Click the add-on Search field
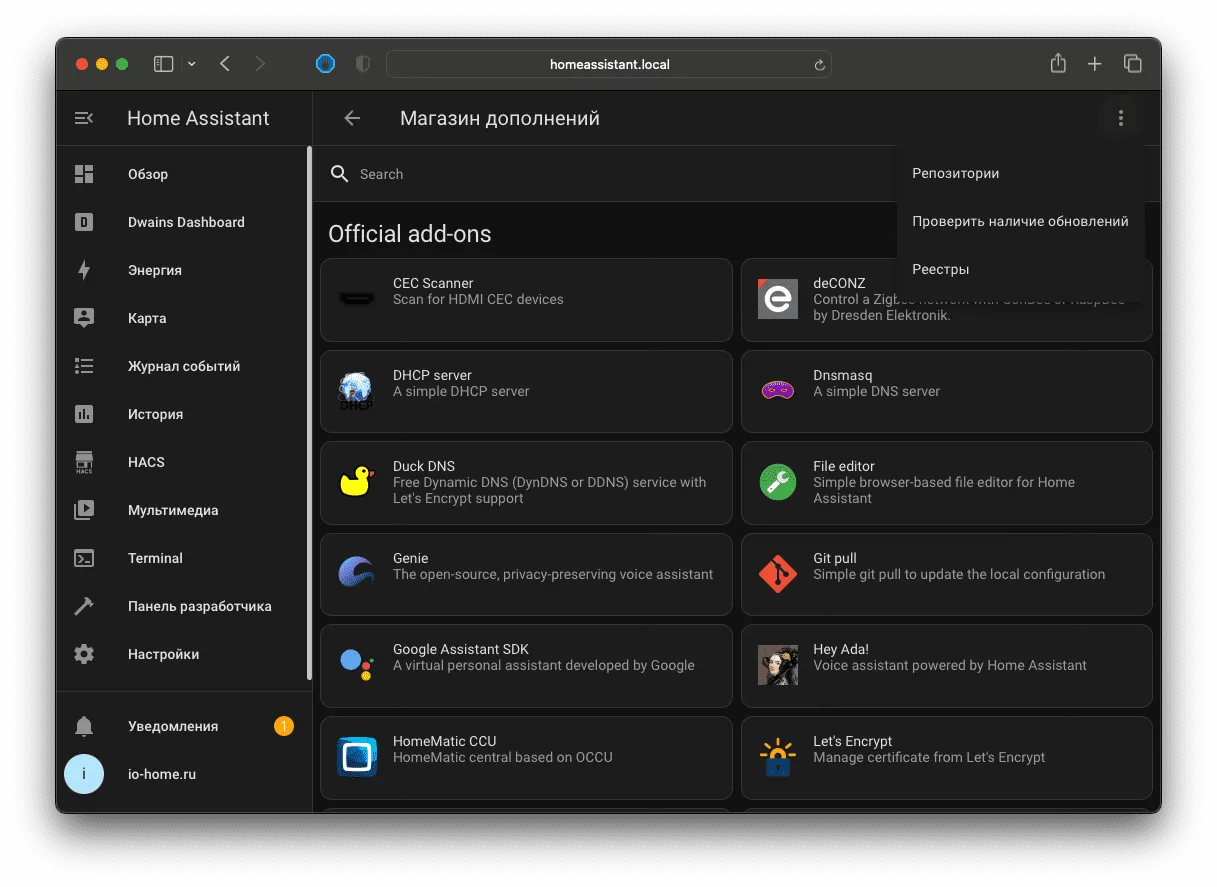The width and height of the screenshot is (1217, 887). tap(610, 174)
